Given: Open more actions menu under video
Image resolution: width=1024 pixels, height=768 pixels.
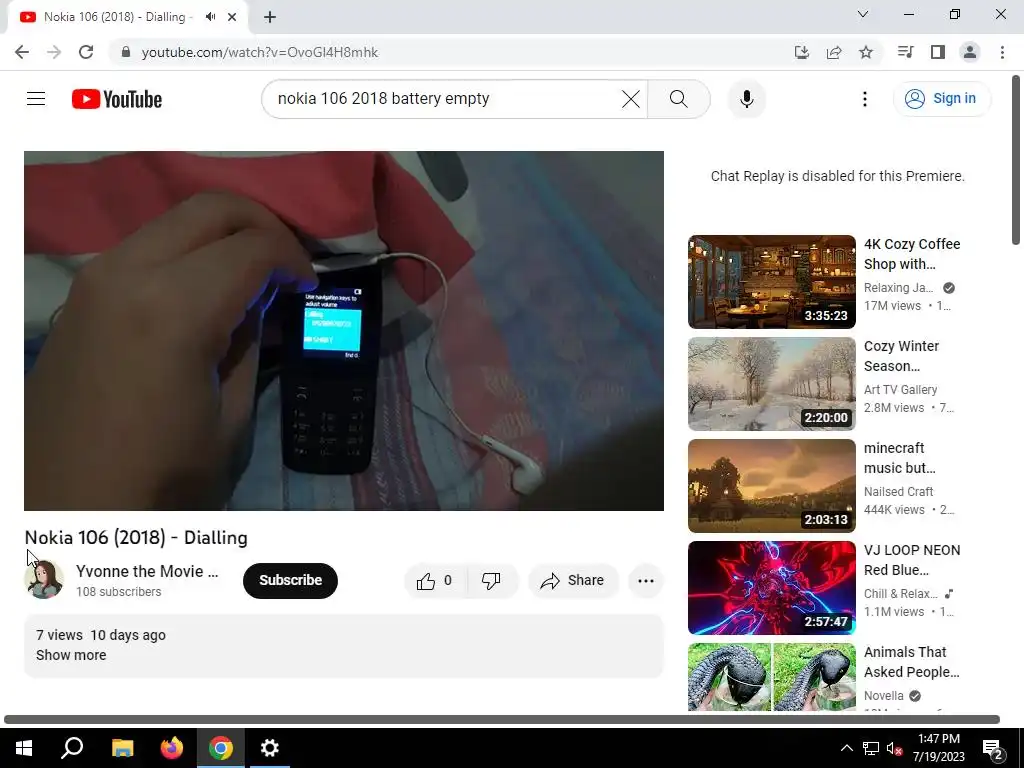Looking at the screenshot, I should [x=646, y=581].
